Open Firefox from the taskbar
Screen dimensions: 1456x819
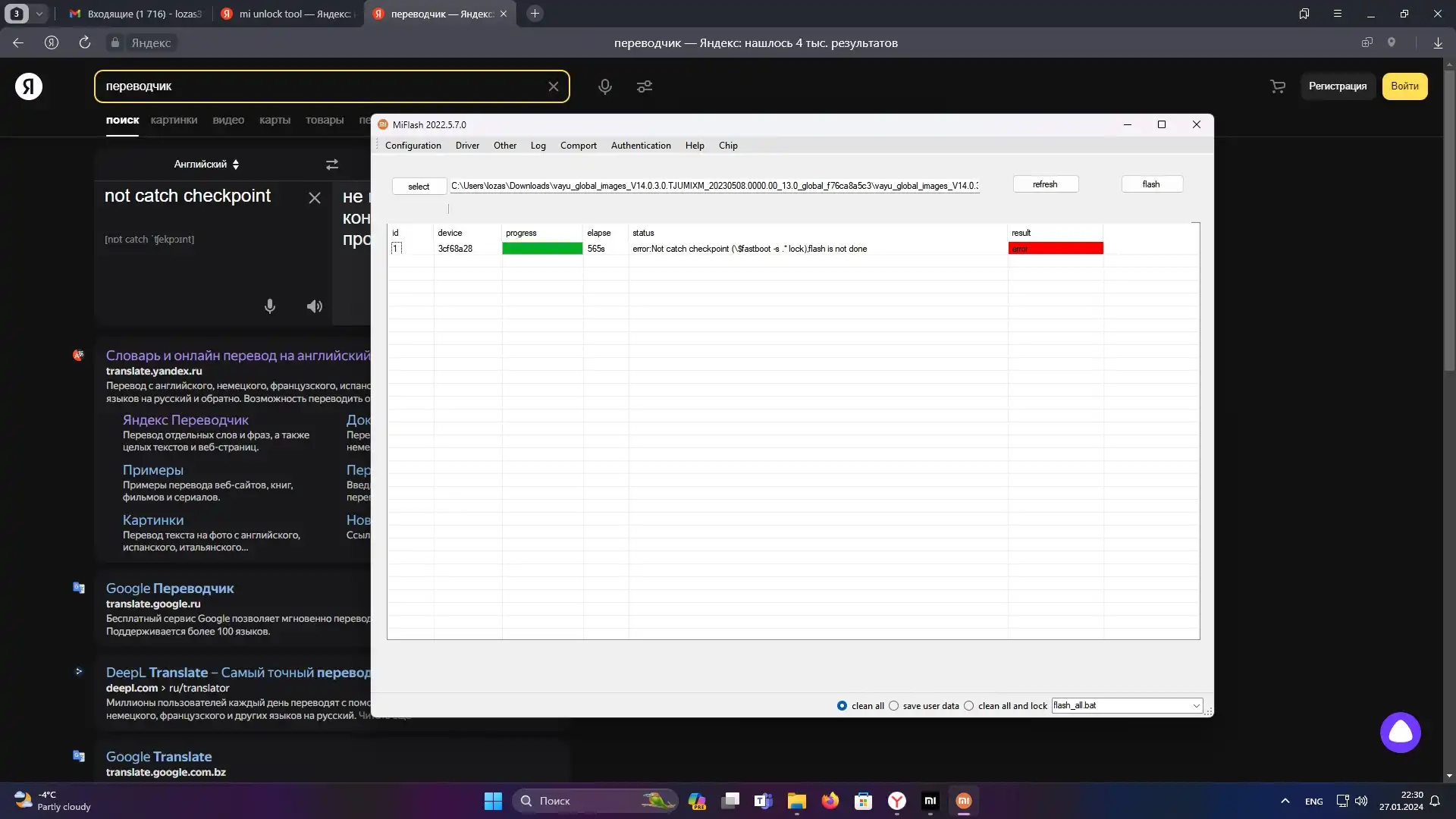click(830, 801)
